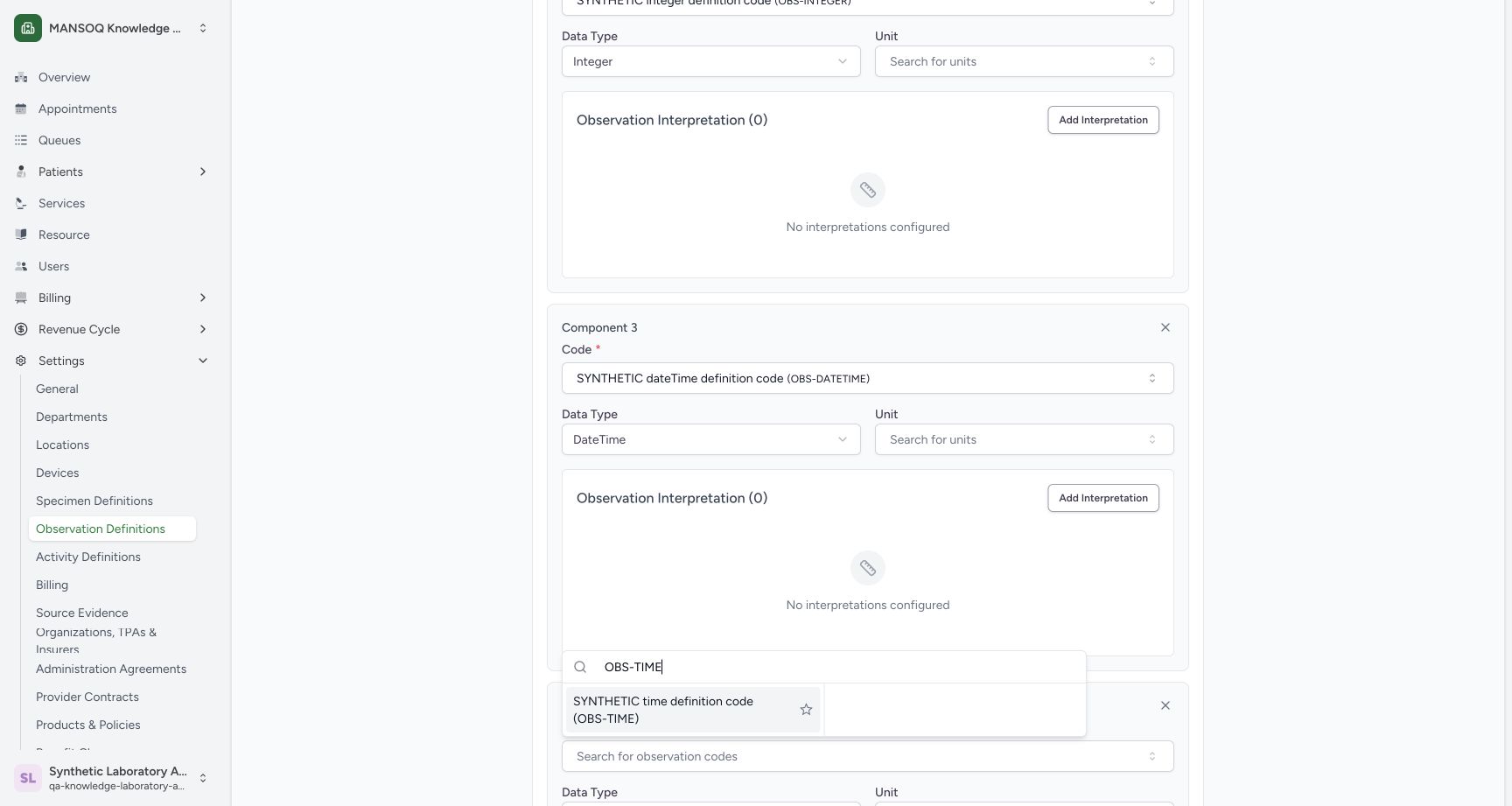Open Search for observation codes combobox
The width and height of the screenshot is (1512, 806).
click(868, 756)
